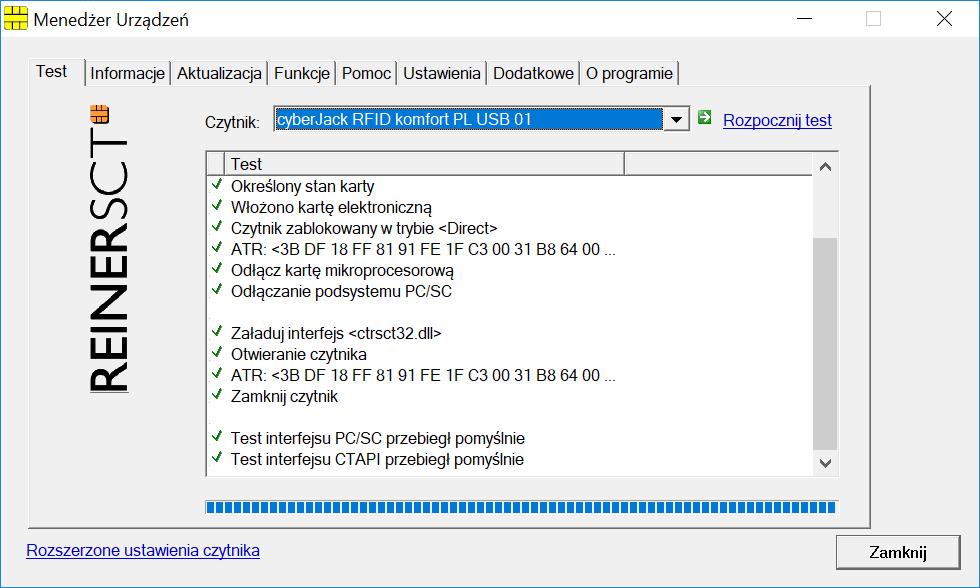Go to the Ustawienia tab
The height and width of the screenshot is (588, 980).
442,73
